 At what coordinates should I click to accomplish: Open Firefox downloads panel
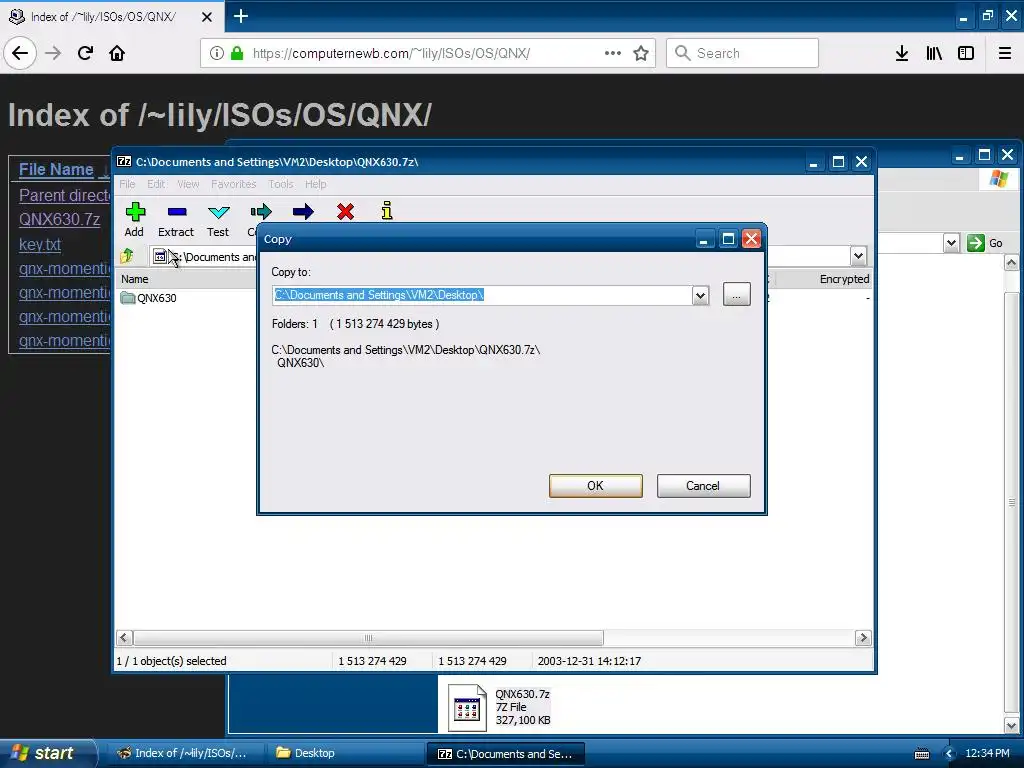click(x=902, y=53)
